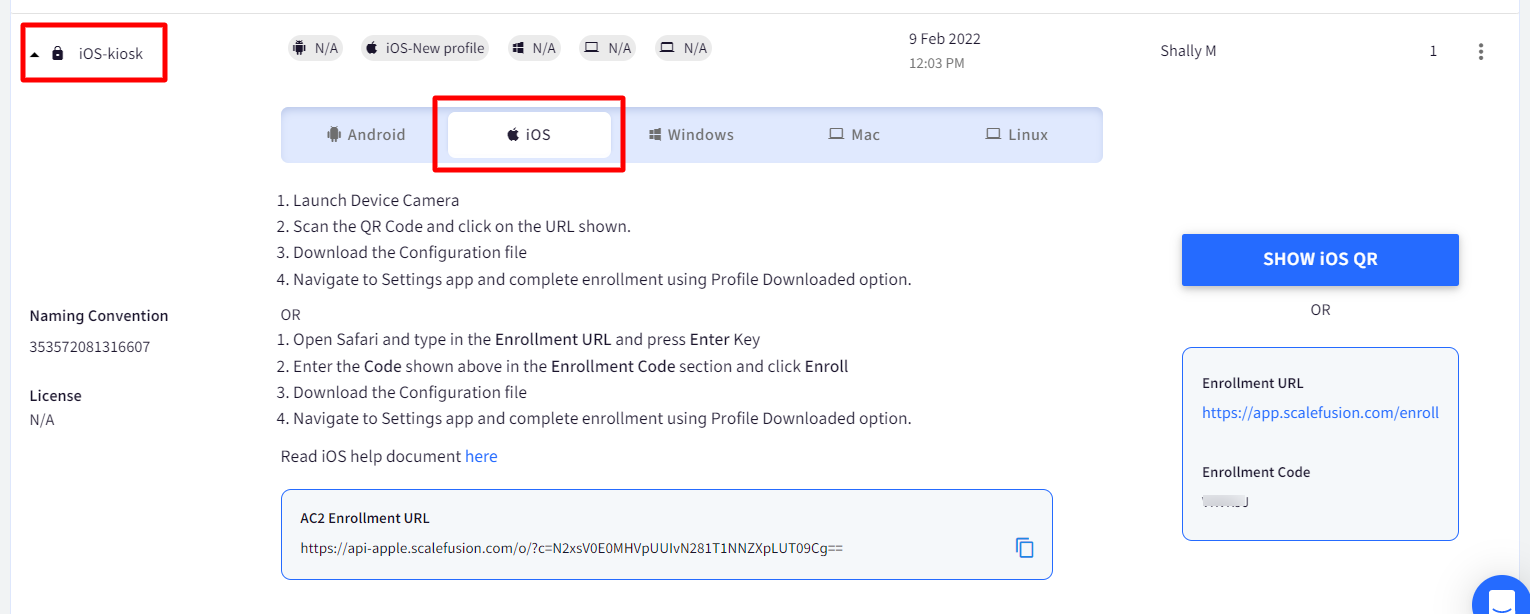Select the naming convention value 353572081316607

(x=90, y=348)
